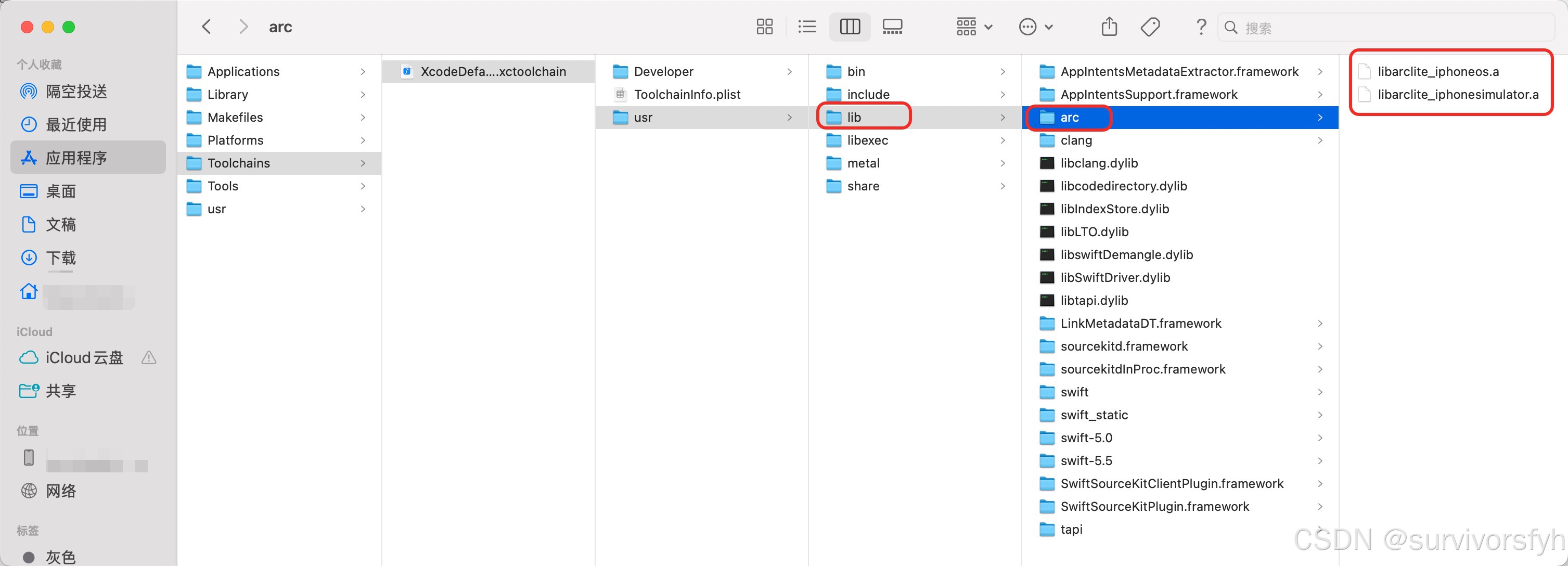Select libarclite_iphoneos.a file
Image resolution: width=1568 pixels, height=566 pixels.
tap(1438, 72)
